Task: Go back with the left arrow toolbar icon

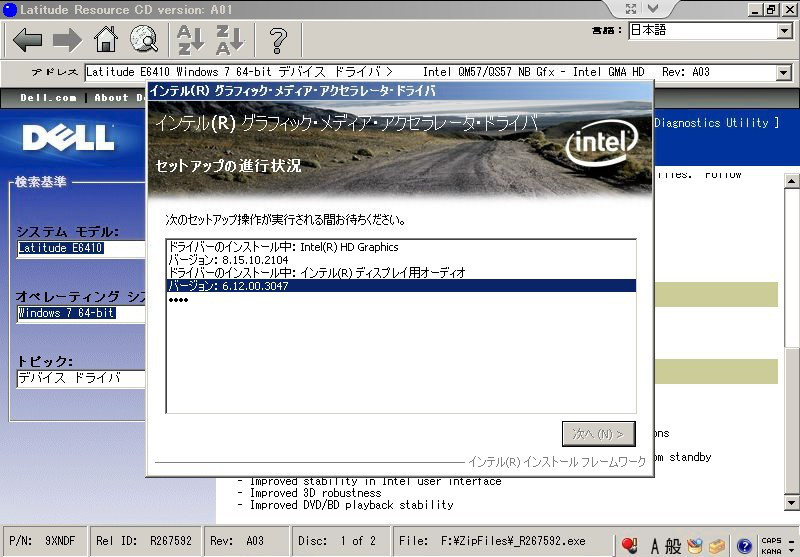Action: click(x=28, y=39)
